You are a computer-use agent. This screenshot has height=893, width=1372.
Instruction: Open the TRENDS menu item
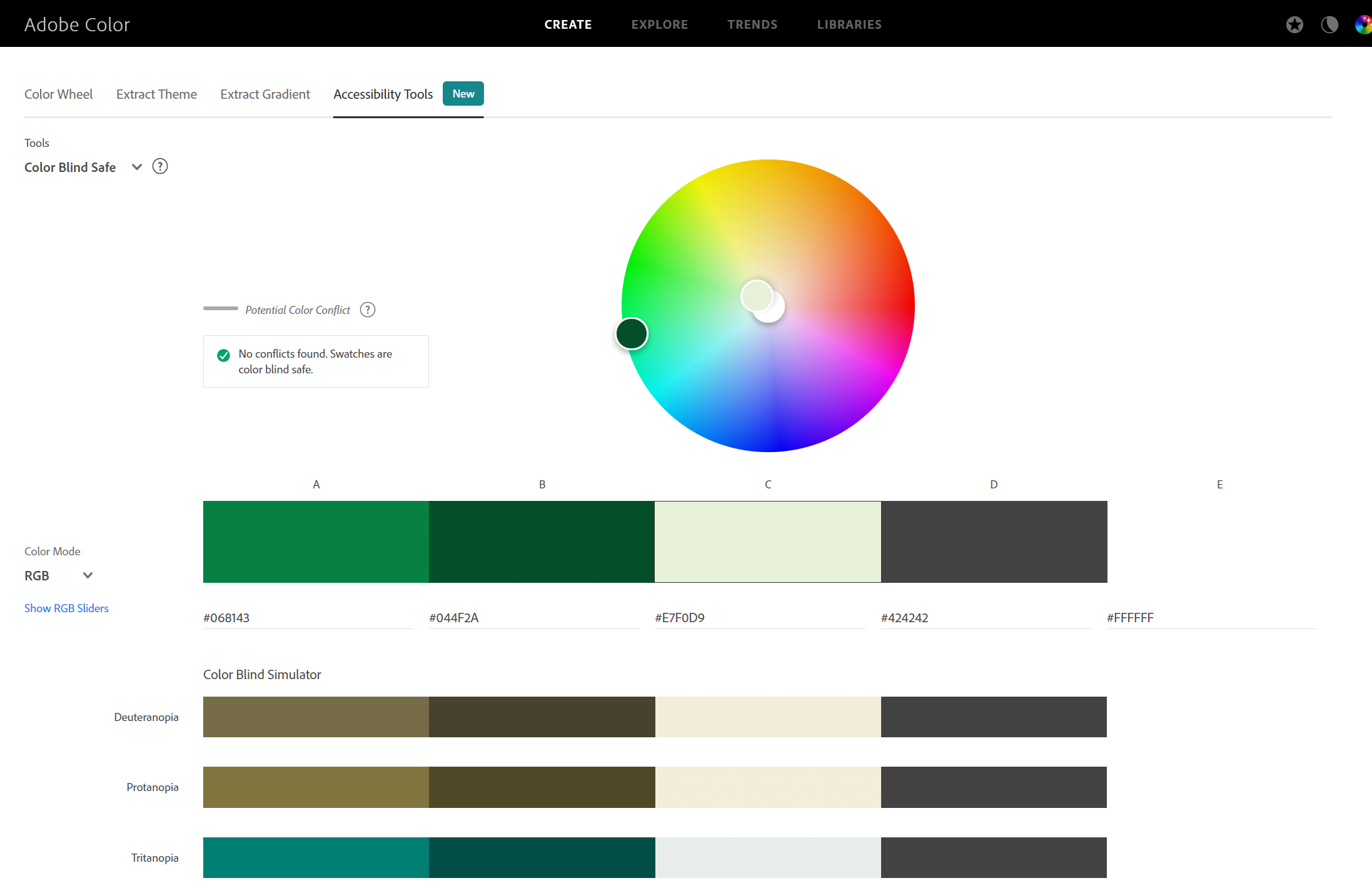(x=752, y=24)
